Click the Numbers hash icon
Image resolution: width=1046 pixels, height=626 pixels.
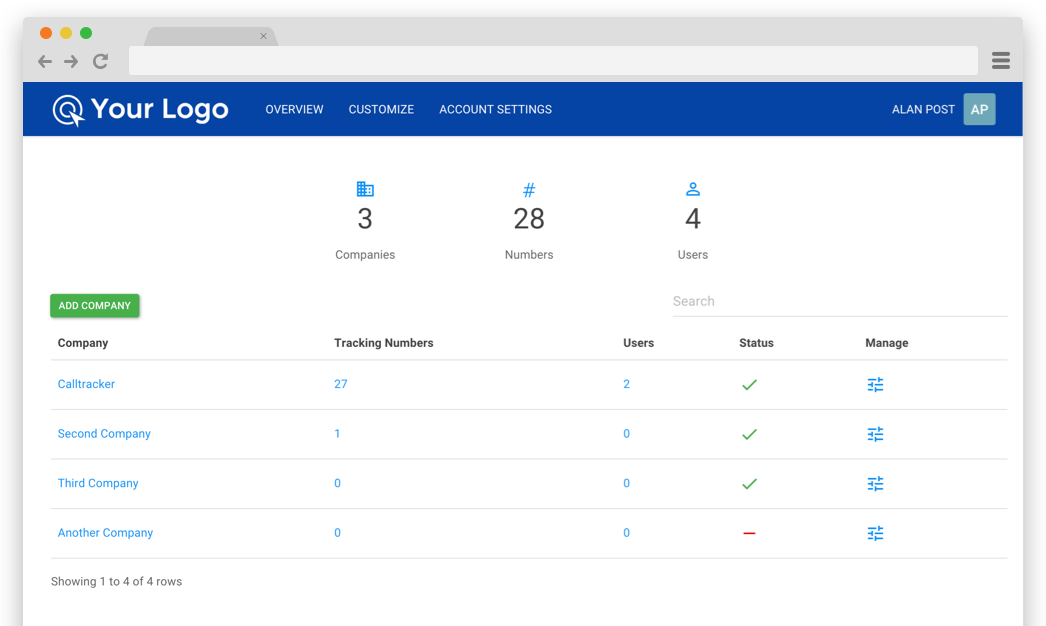529,189
